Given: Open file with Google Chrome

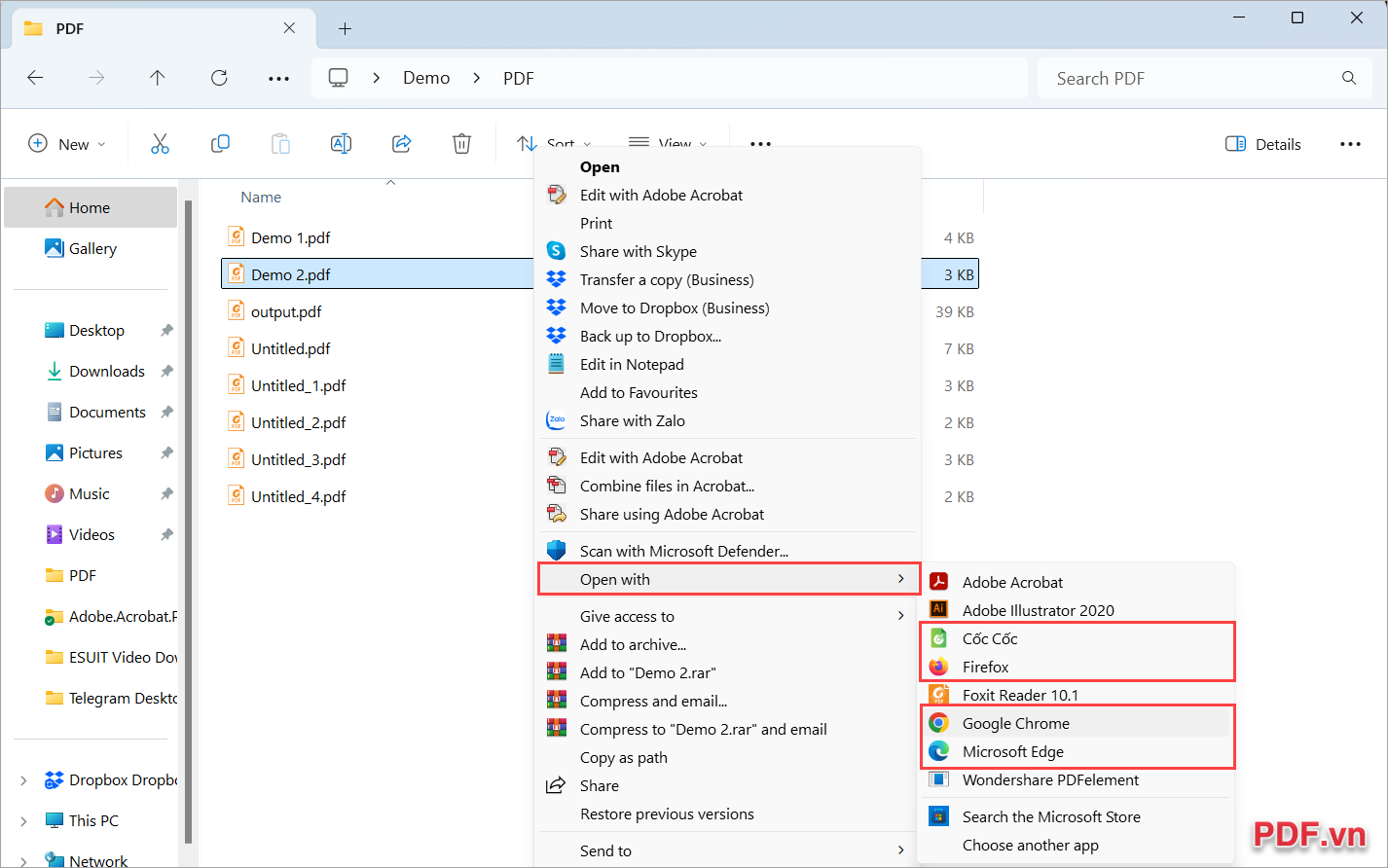Looking at the screenshot, I should pyautogui.click(x=1078, y=723).
